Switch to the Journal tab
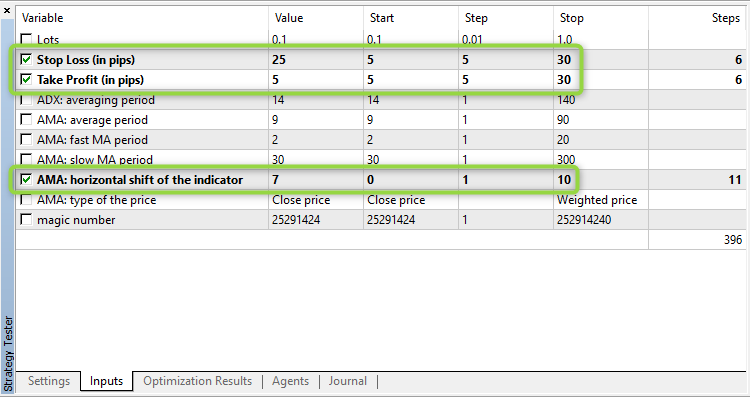The width and height of the screenshot is (750, 398). [x=348, y=381]
